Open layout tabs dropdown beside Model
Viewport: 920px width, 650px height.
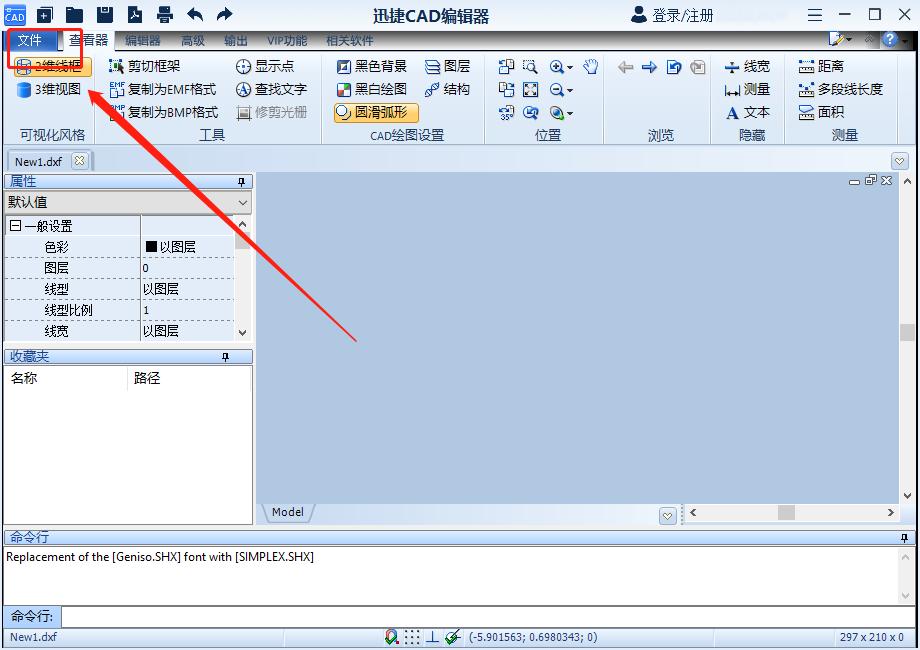pyautogui.click(x=668, y=516)
